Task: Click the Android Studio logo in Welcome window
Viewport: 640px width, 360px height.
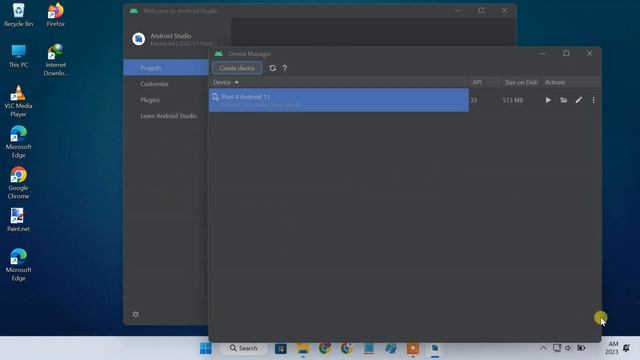Action: click(x=138, y=39)
